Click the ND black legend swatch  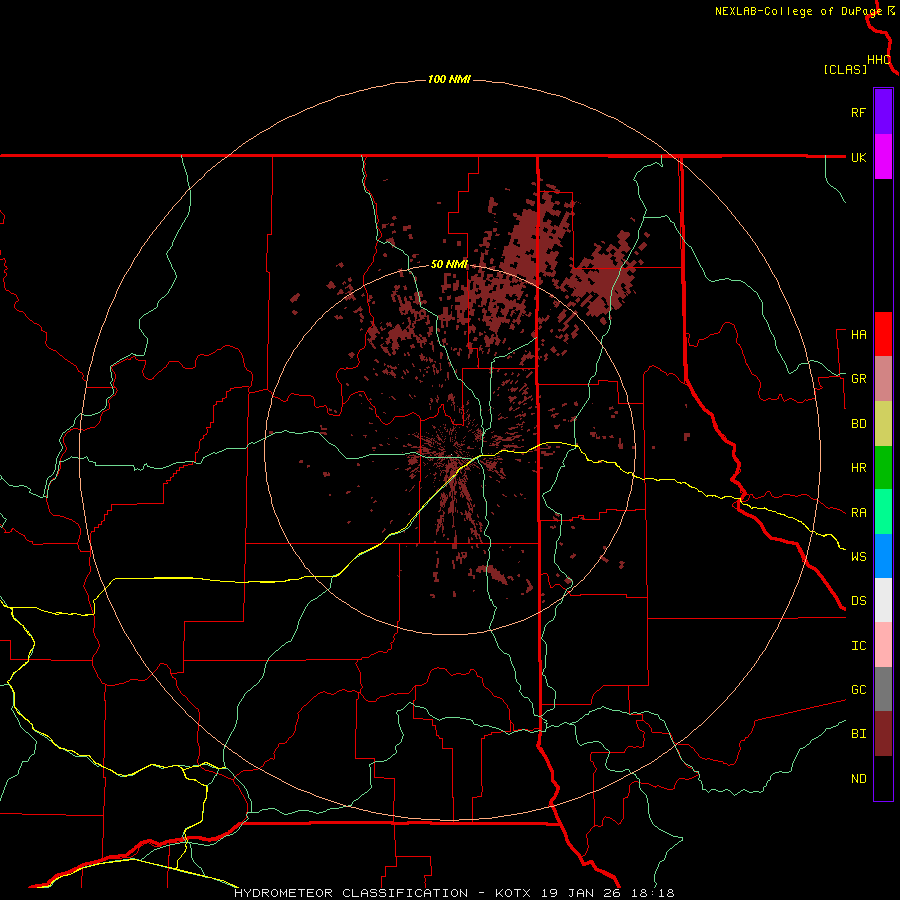[x=883, y=778]
